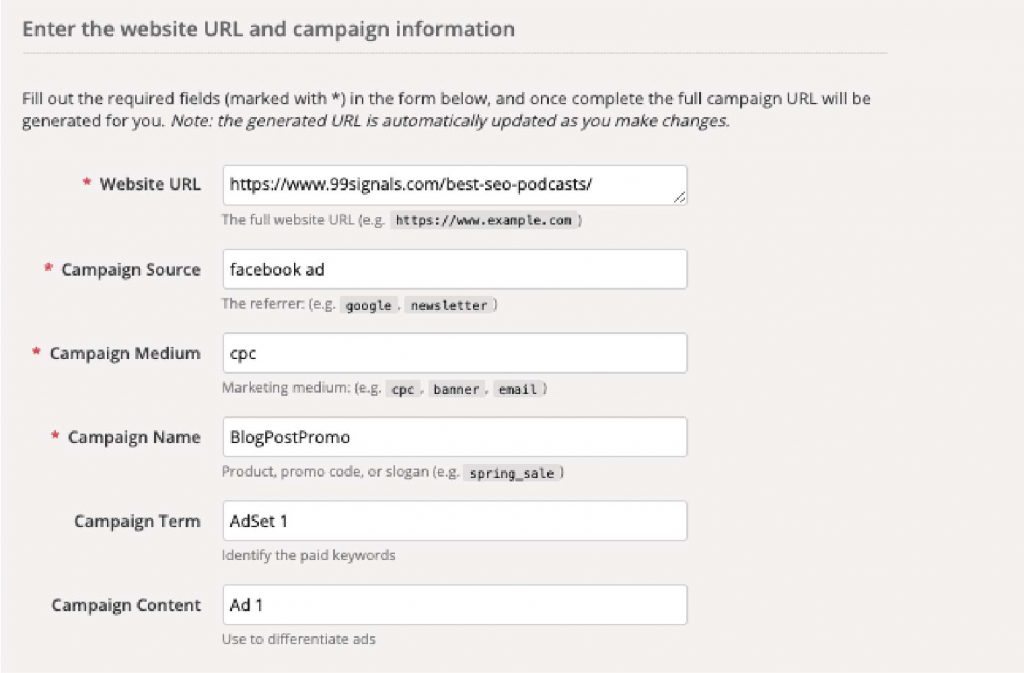Select the Campaign Source field showing facebook ad
Screen dimensions: 1024x673
[455, 268]
